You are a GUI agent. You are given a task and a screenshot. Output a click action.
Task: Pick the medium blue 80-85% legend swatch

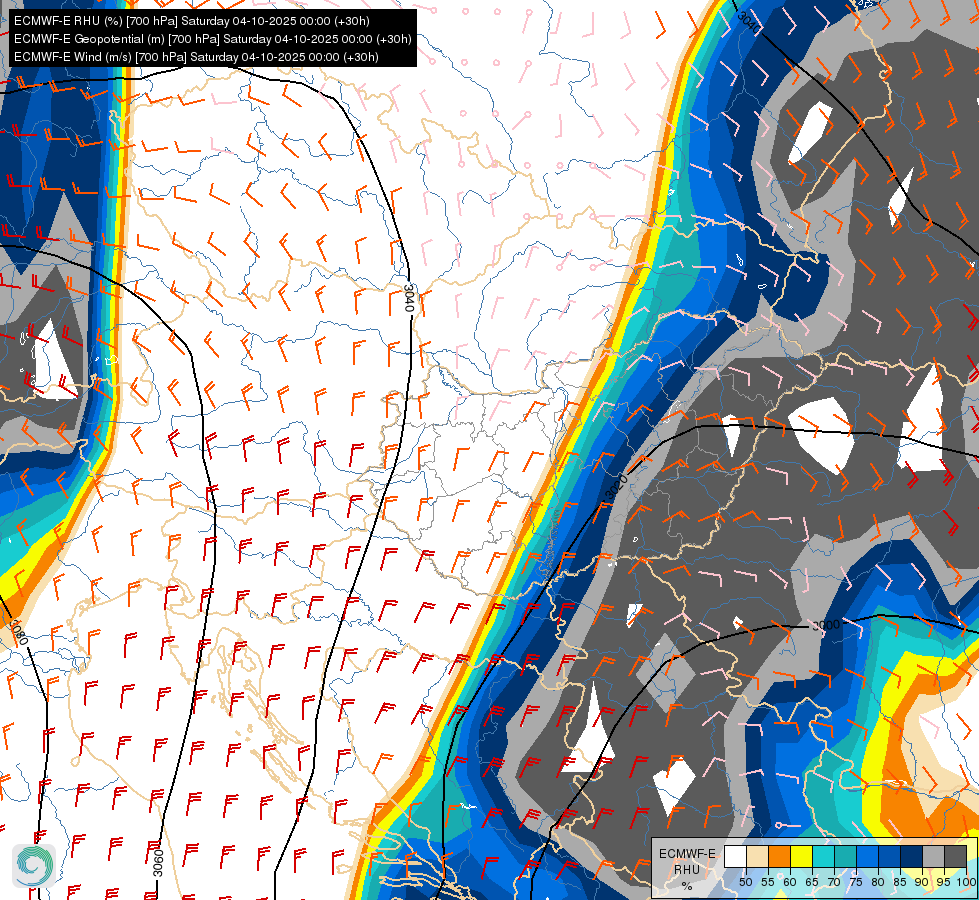coord(889,856)
